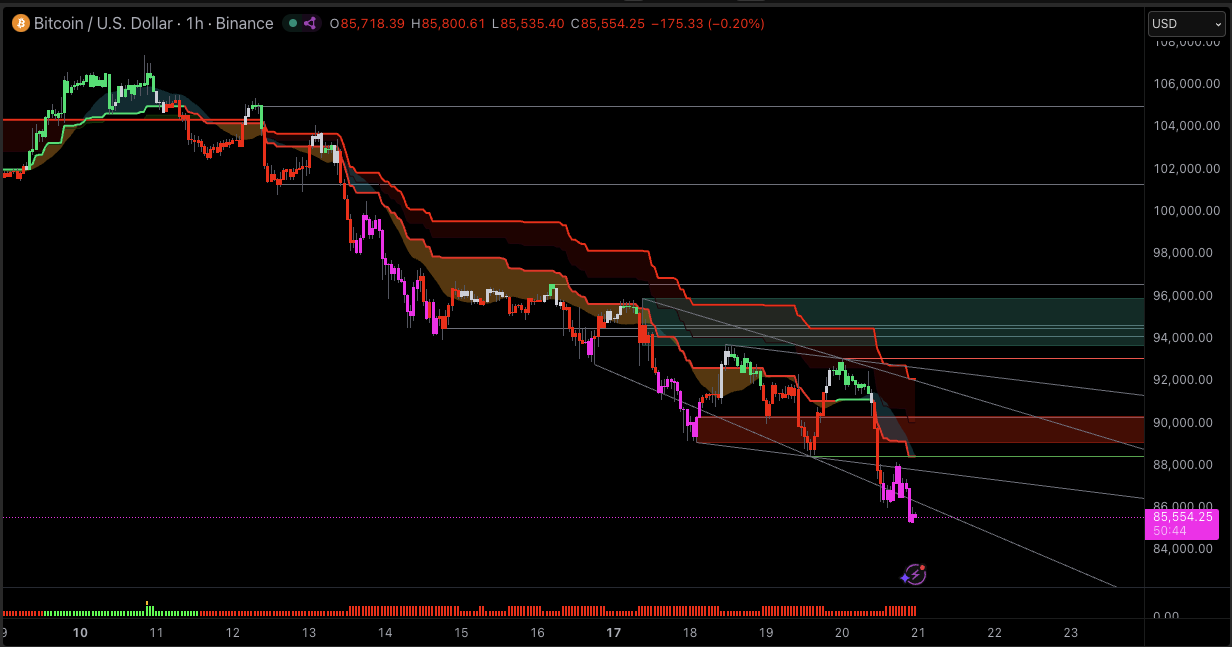Image resolution: width=1232 pixels, height=647 pixels.
Task: Open the AI assistant lightning icon
Action: pyautogui.click(x=915, y=574)
